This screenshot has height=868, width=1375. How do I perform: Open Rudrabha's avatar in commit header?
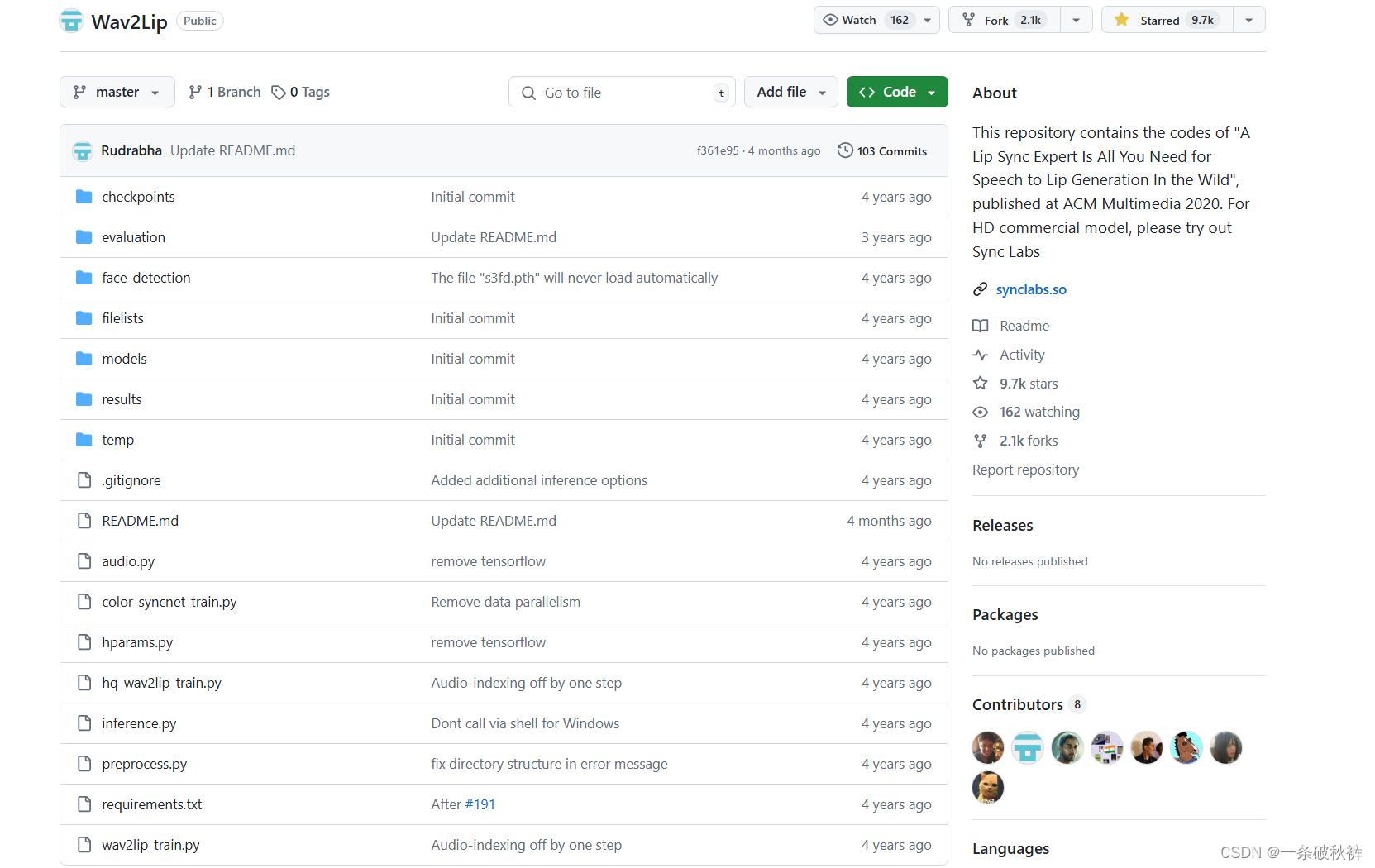click(x=83, y=150)
